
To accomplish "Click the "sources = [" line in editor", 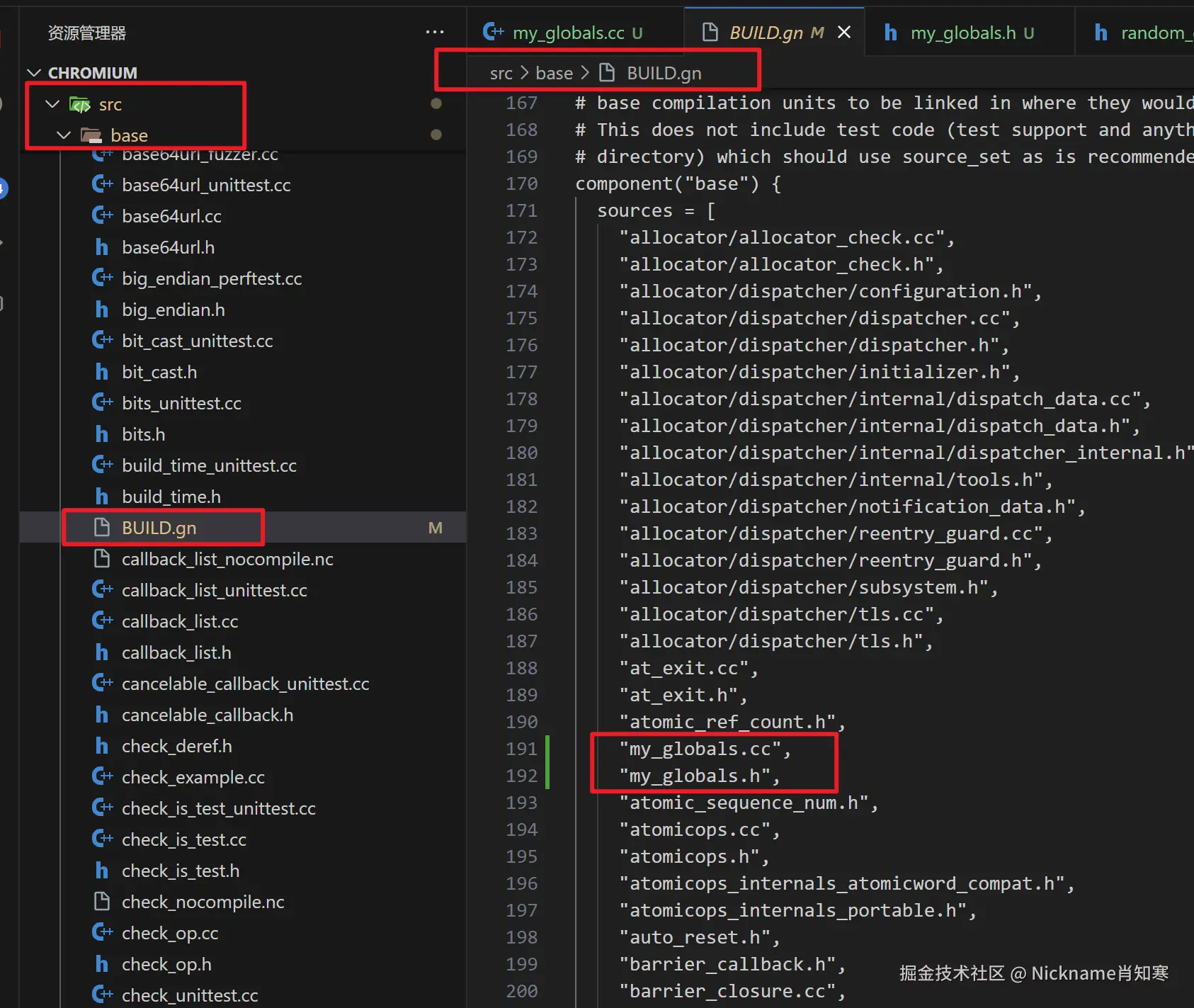I will [x=656, y=210].
